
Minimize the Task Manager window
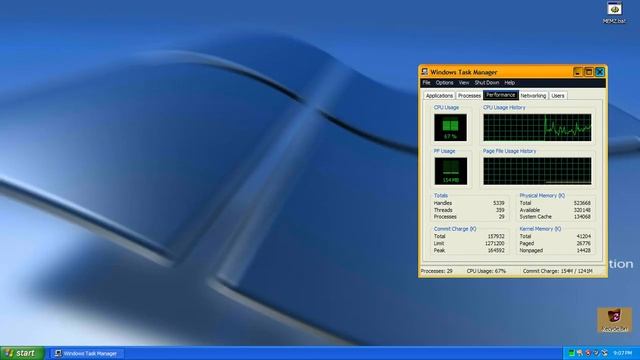tap(578, 72)
